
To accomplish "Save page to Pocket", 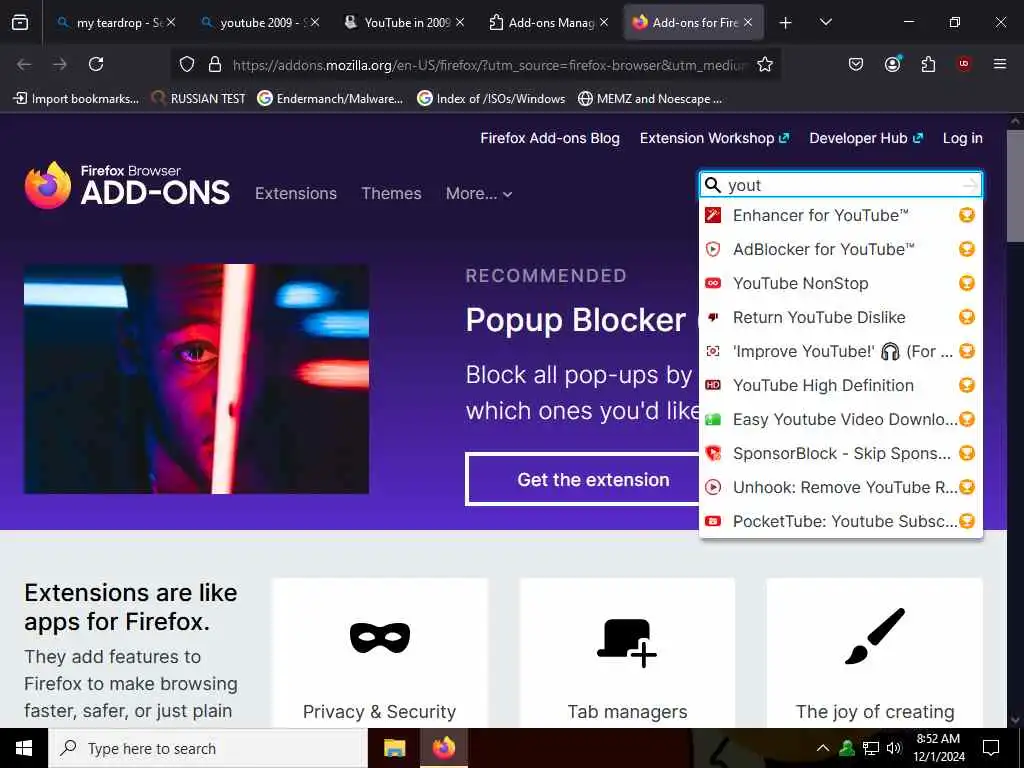I will [x=856, y=64].
